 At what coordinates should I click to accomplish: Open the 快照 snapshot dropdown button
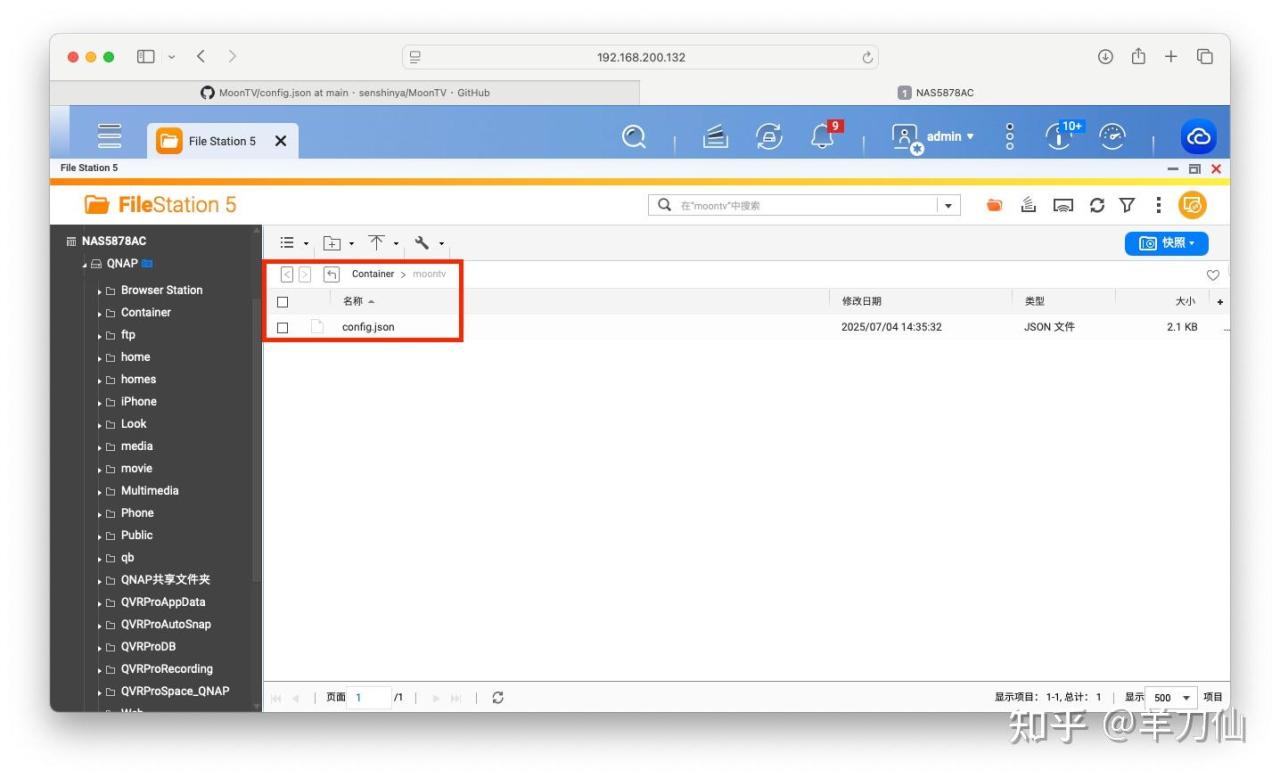(x=1166, y=243)
